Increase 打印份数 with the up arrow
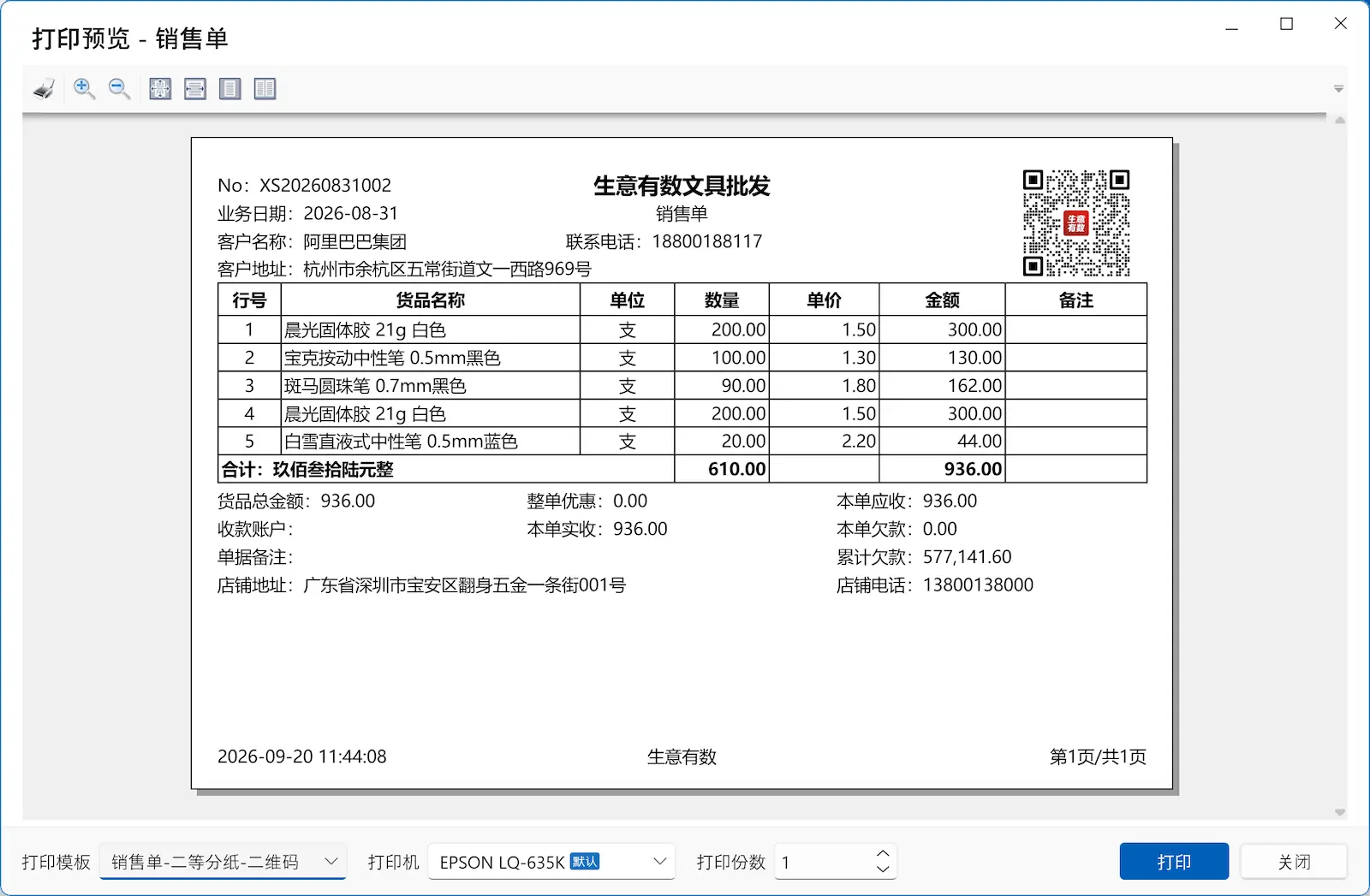Image resolution: width=1370 pixels, height=896 pixels. (883, 854)
